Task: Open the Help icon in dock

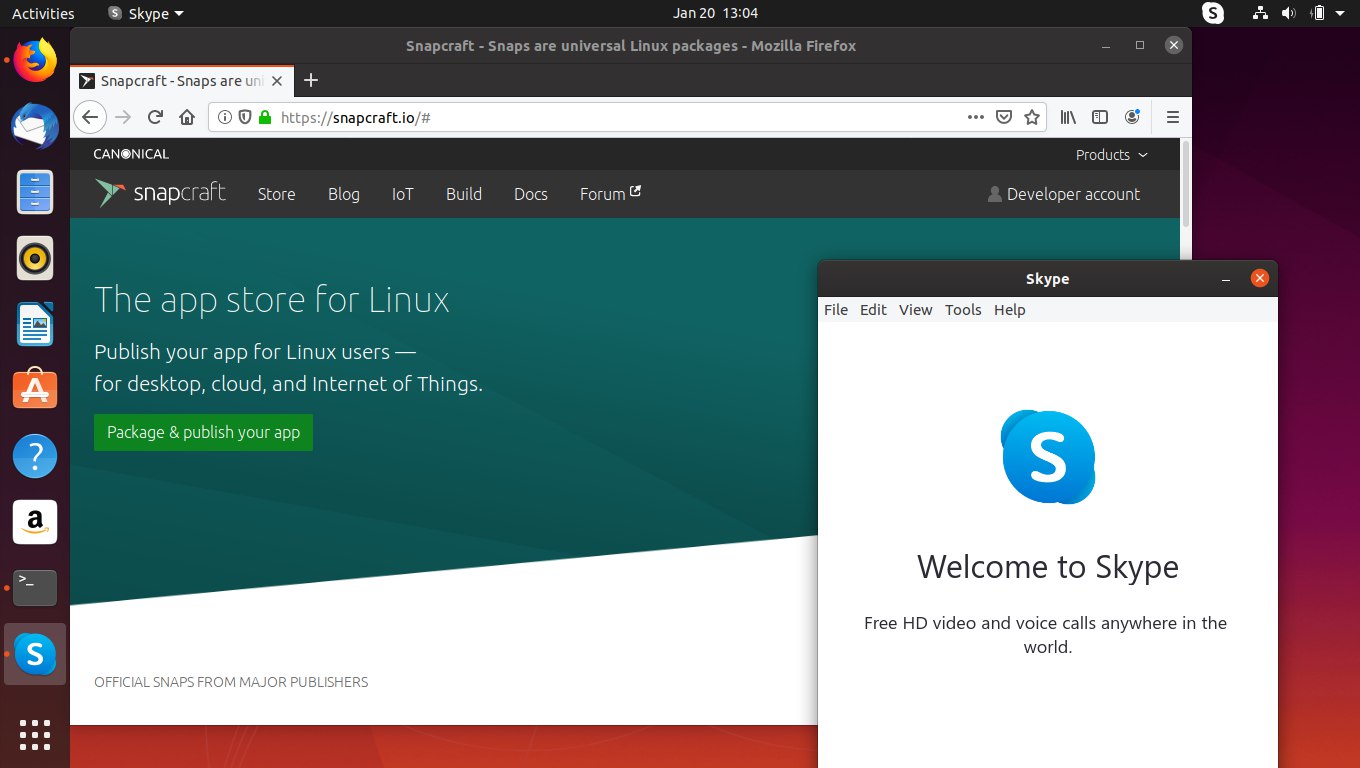Action: (x=35, y=456)
